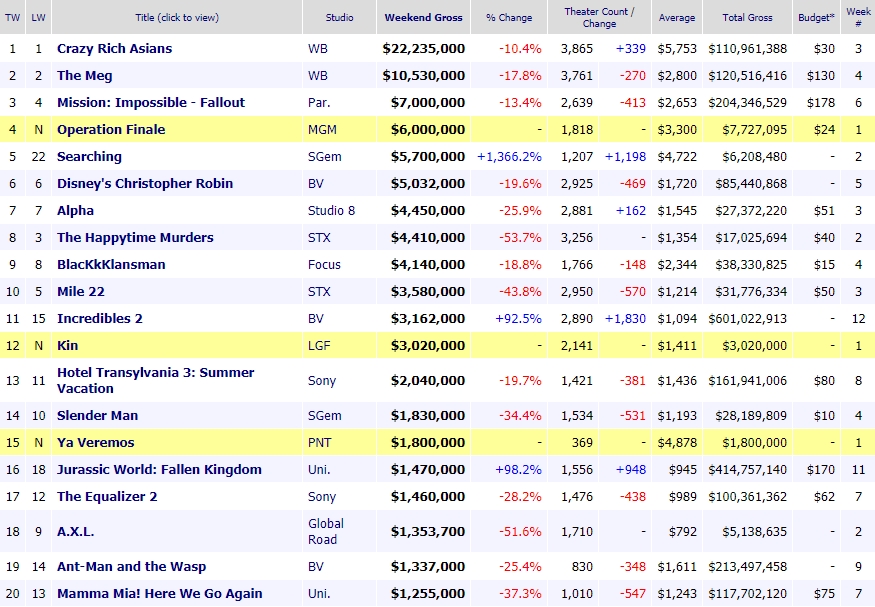Open Crazy Rich Asians title link
This screenshot has height=607, width=875.
coord(114,49)
